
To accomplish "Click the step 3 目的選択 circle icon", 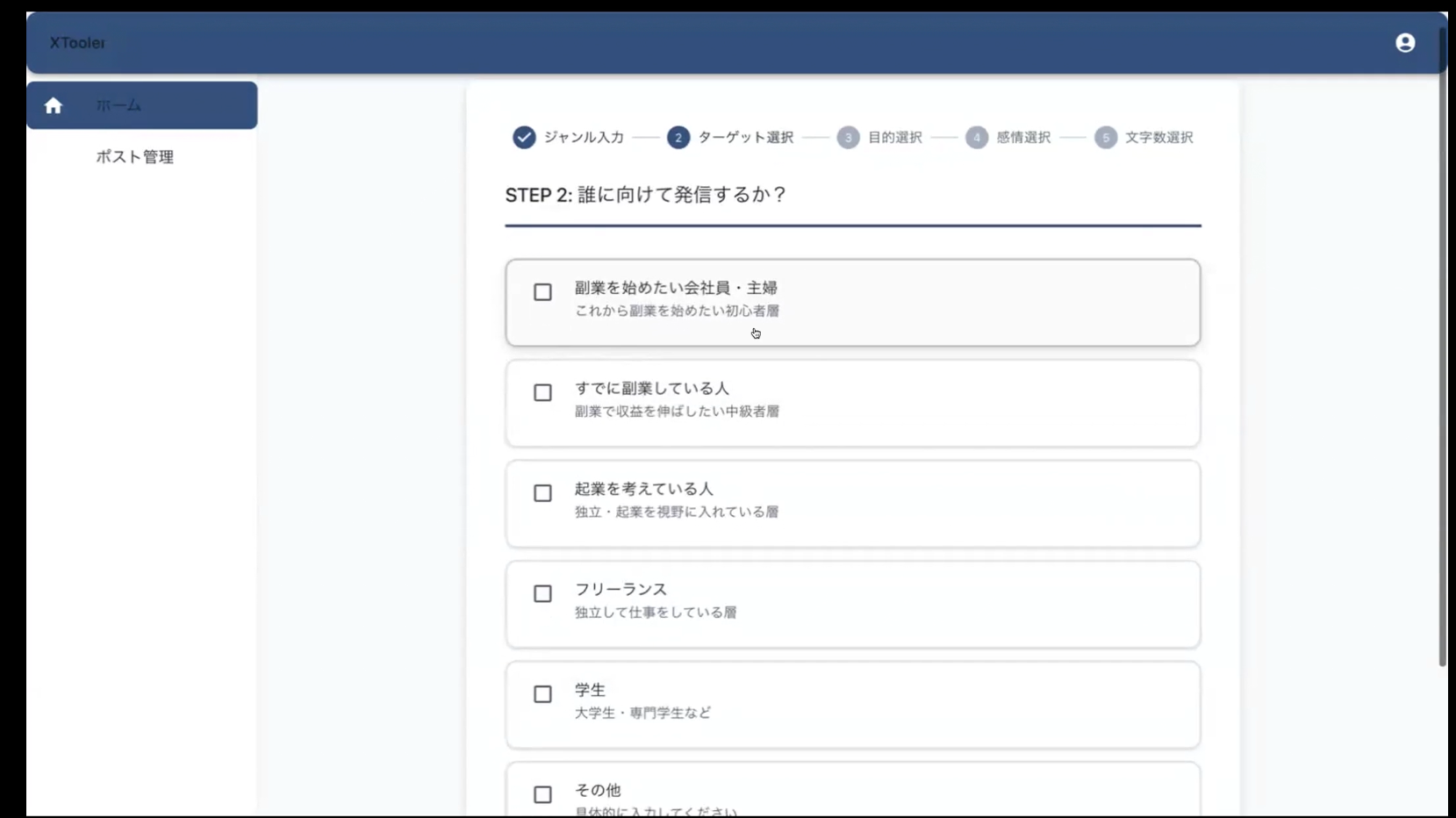I will (848, 138).
